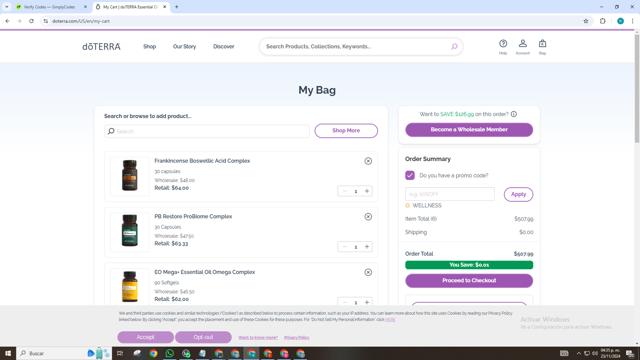The width and height of the screenshot is (640, 360).
Task: Uncheck the promo code checkbox
Action: pyautogui.click(x=410, y=175)
